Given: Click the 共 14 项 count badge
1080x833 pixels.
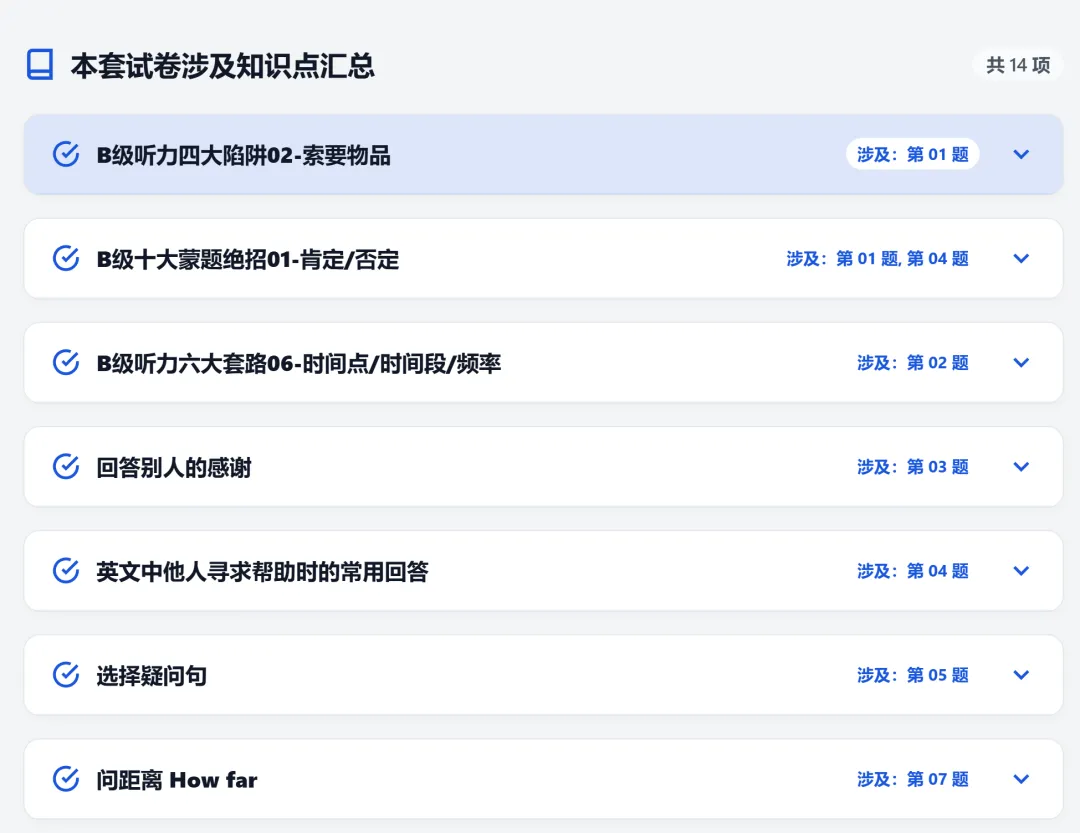Looking at the screenshot, I should (x=1018, y=65).
